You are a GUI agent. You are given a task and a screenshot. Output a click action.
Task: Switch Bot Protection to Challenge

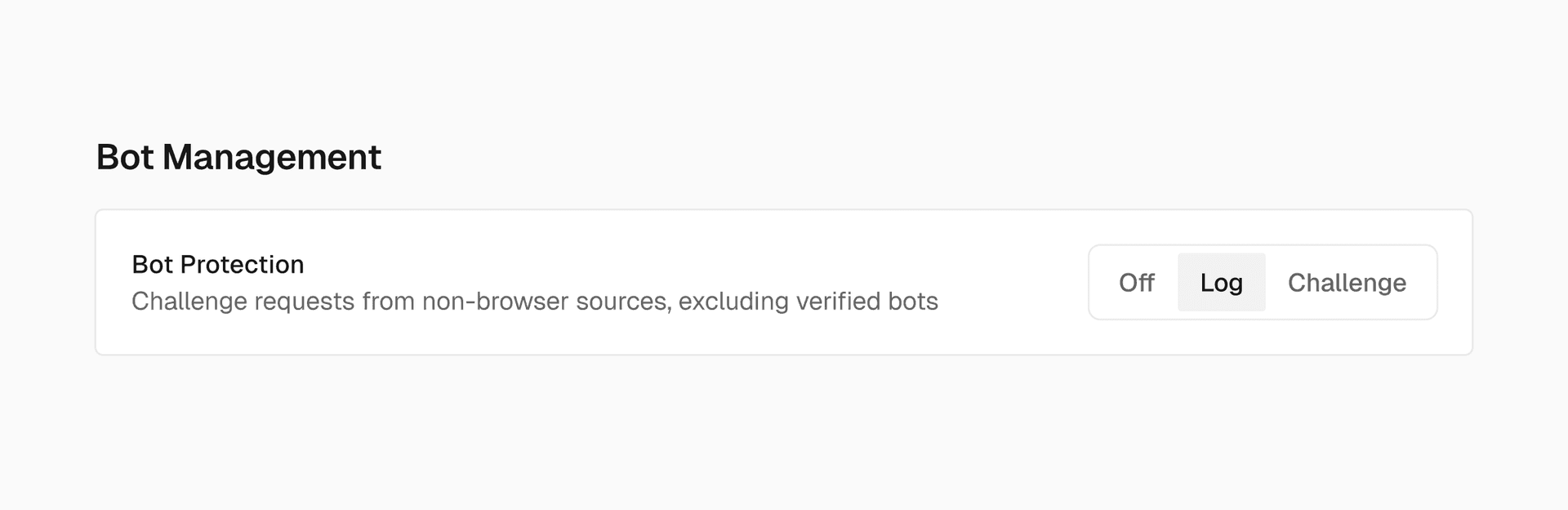[x=1347, y=283]
